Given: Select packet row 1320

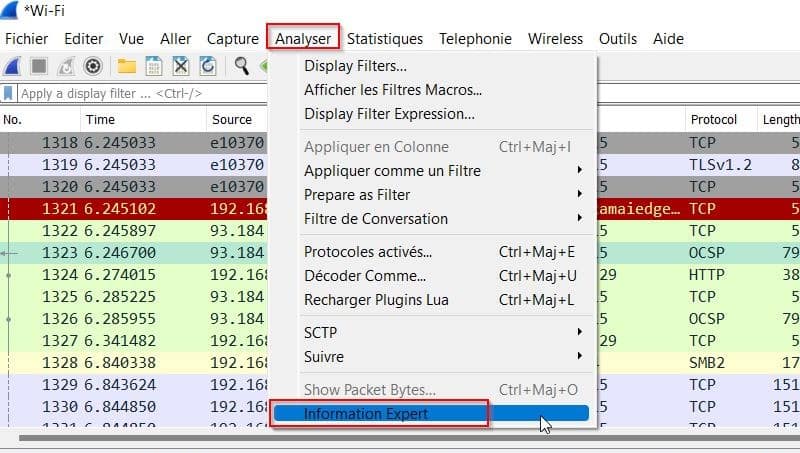Looking at the screenshot, I should 134,187.
